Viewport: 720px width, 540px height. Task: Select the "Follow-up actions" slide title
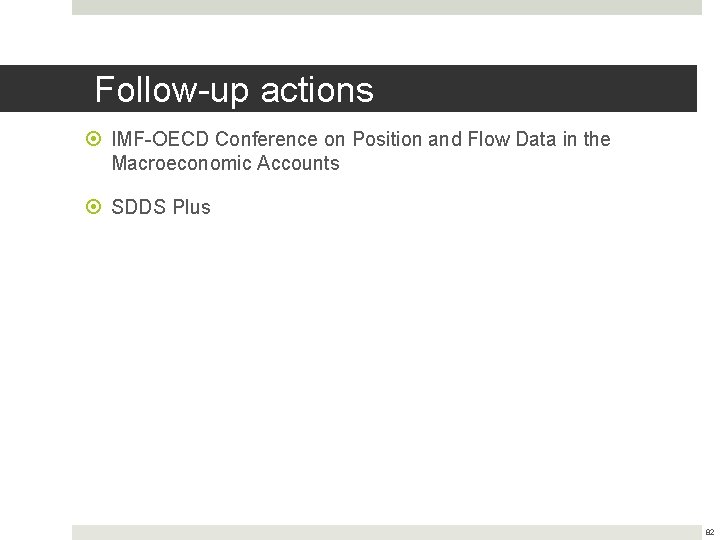(x=234, y=90)
